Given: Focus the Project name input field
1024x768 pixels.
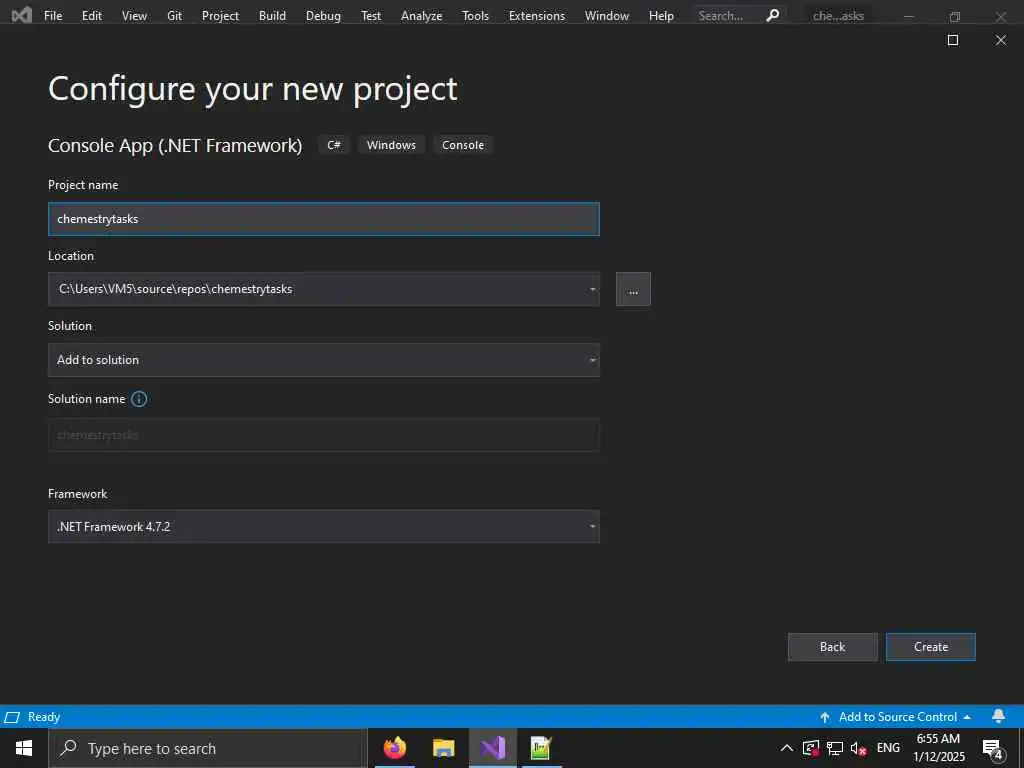Looking at the screenshot, I should click(x=324, y=219).
